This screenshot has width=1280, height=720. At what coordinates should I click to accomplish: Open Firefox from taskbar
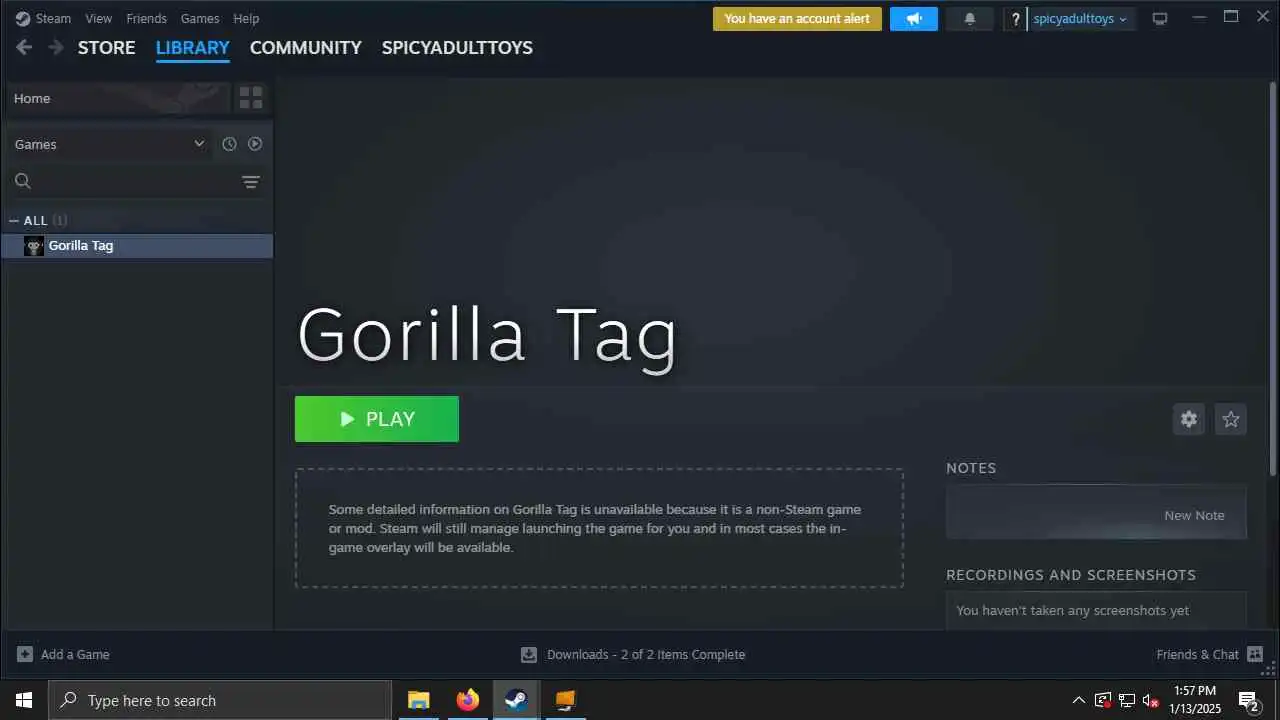(x=467, y=700)
